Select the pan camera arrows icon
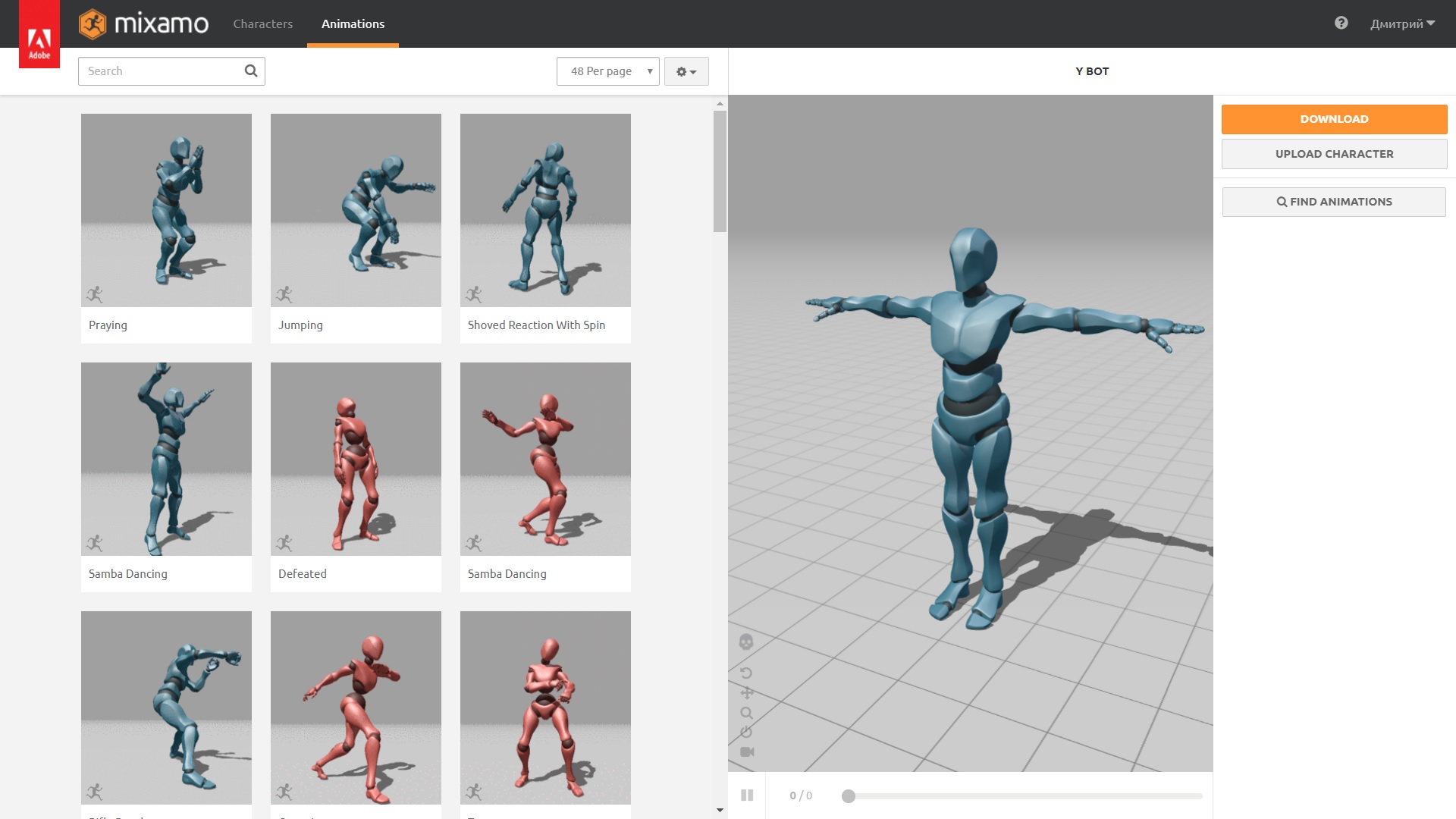This screenshot has height=819, width=1456. tap(746, 693)
